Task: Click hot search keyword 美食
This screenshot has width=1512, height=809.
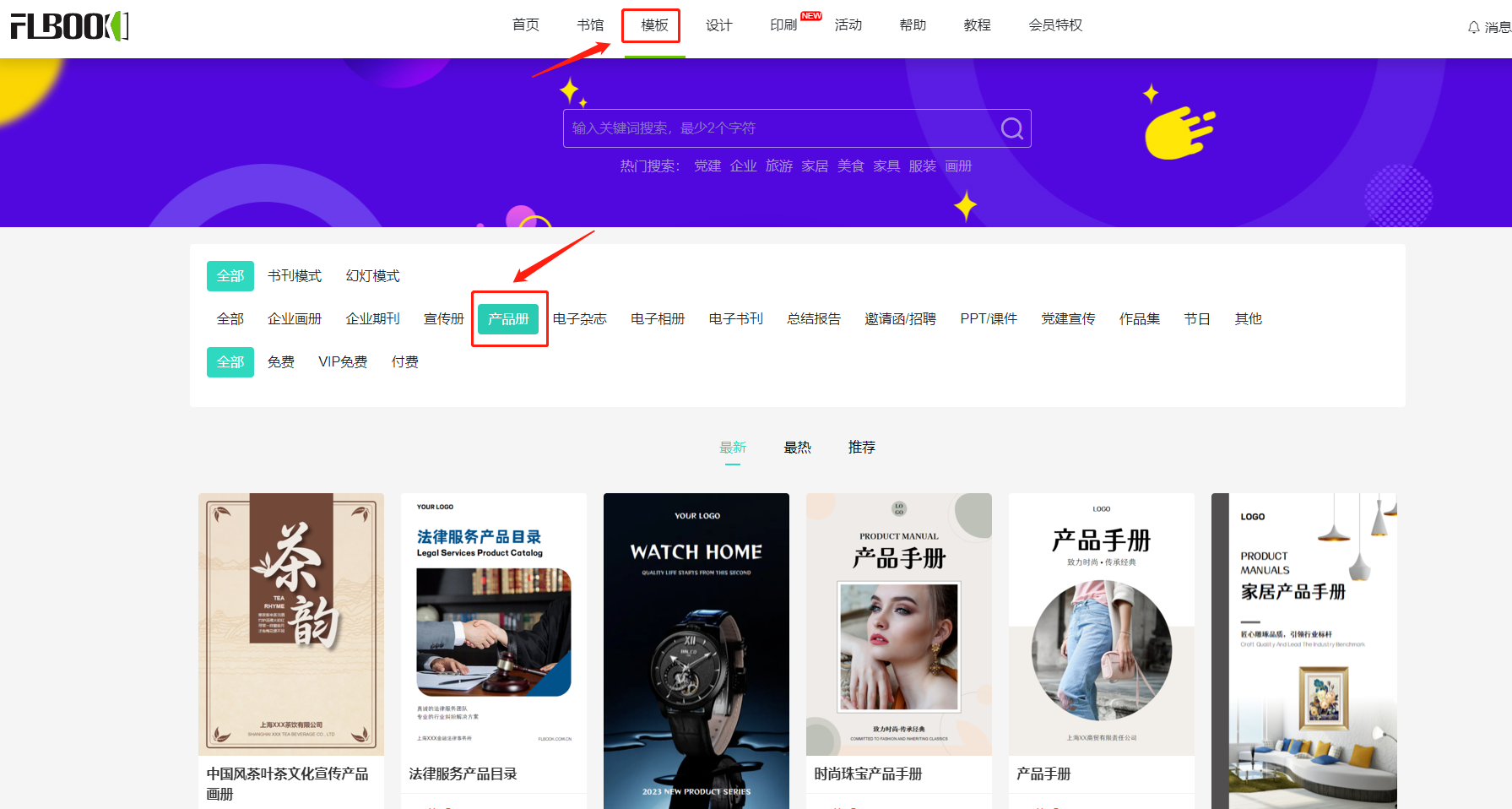Action: [x=850, y=166]
